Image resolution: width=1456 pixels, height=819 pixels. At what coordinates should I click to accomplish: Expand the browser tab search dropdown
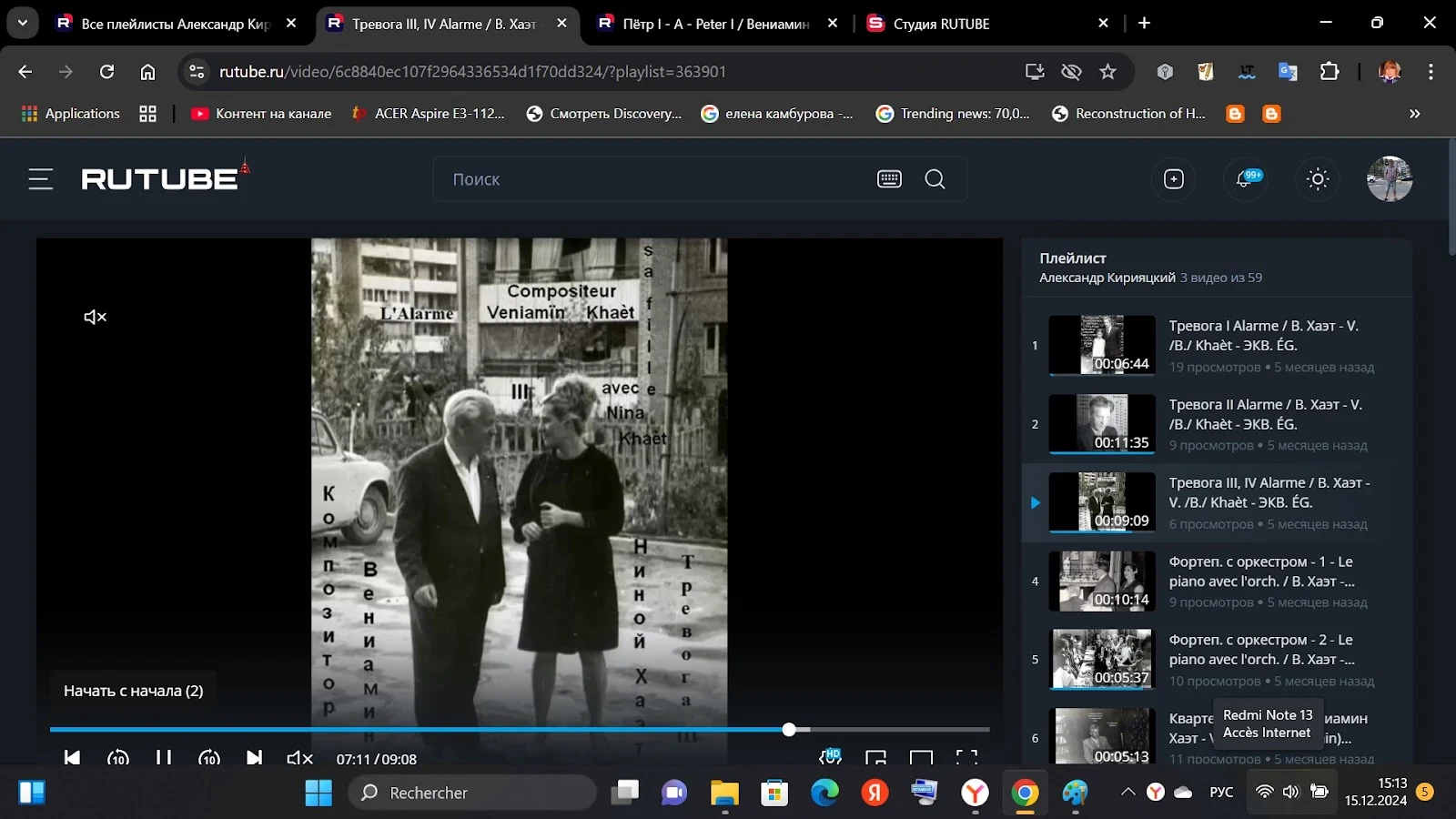pyautogui.click(x=22, y=23)
